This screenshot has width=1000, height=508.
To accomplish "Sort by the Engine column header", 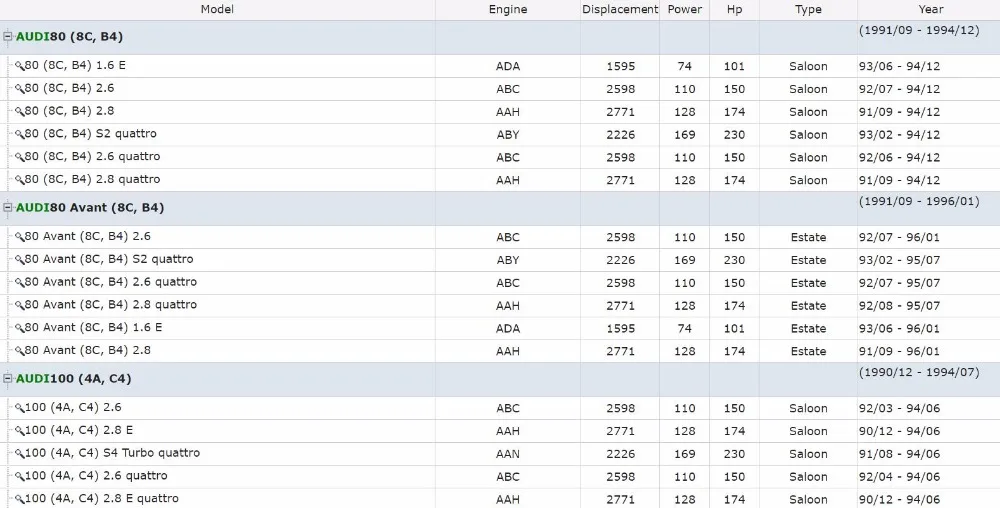I will pyautogui.click(x=508, y=9).
